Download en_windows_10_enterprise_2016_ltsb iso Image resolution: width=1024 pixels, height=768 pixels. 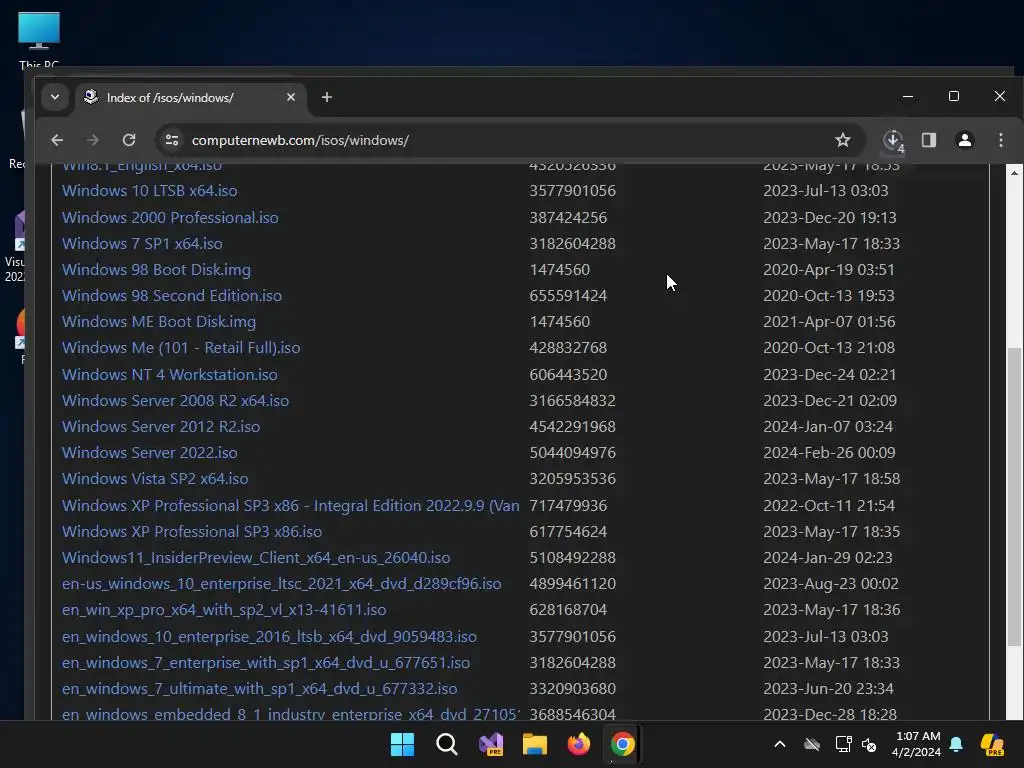[x=269, y=637]
